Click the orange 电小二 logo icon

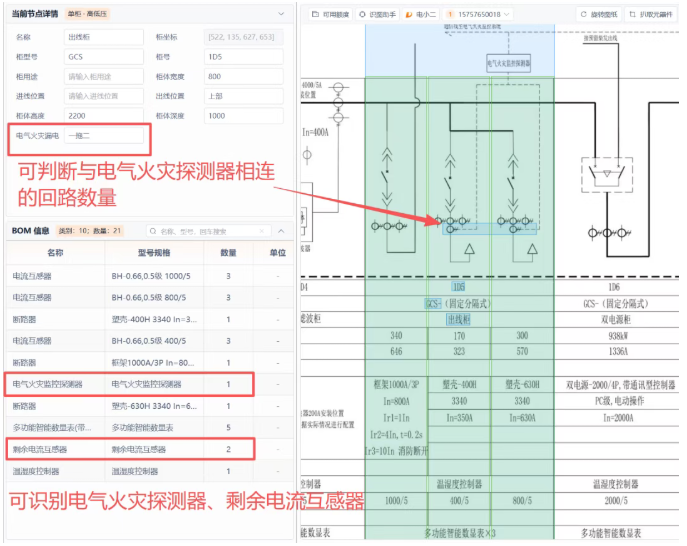408,14
